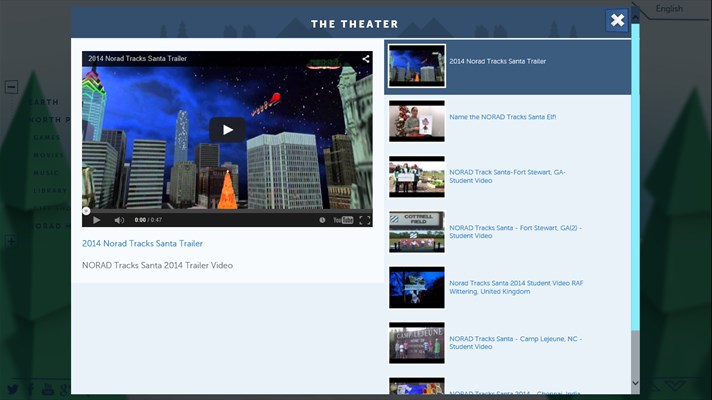This screenshot has width=712, height=400.
Task: Play the video with the center play button
Action: (227, 130)
